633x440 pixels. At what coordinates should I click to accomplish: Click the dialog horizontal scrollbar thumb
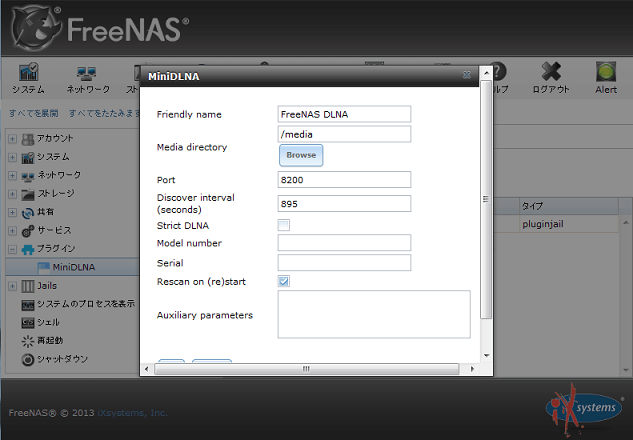[x=306, y=369]
